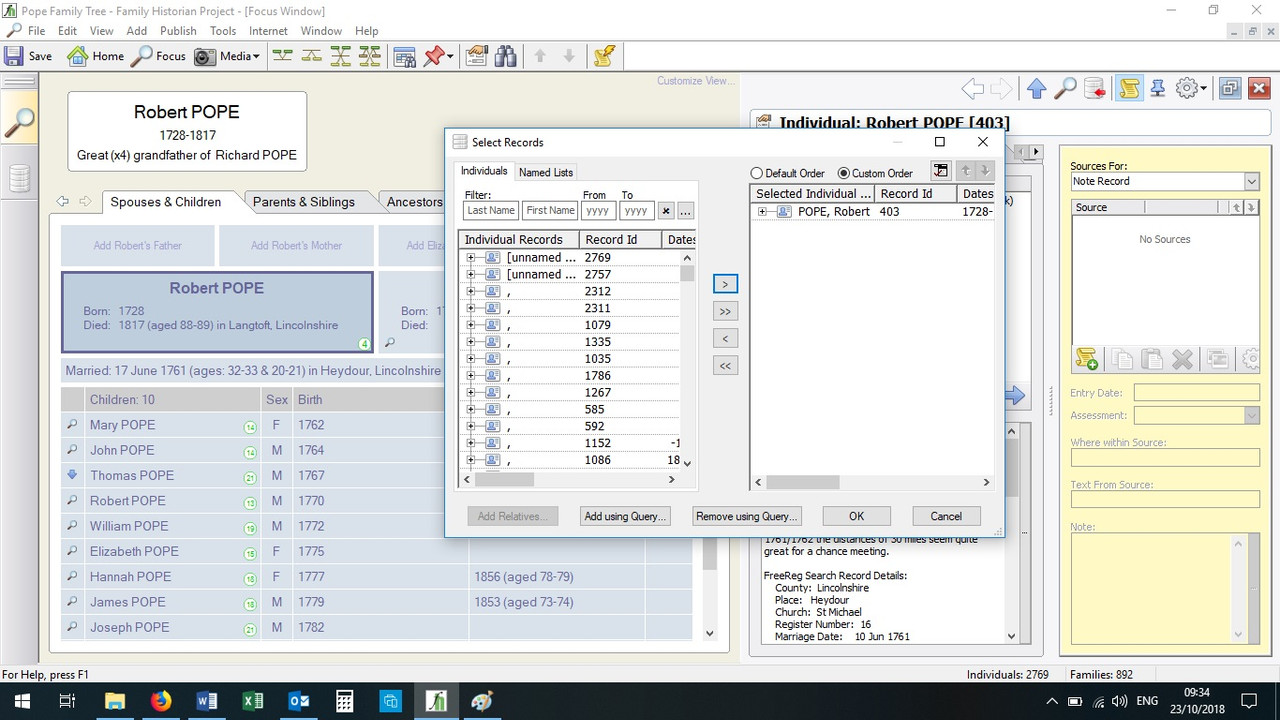Viewport: 1280px width, 720px height.
Task: Click the Customize View link
Action: pyautogui.click(x=695, y=81)
